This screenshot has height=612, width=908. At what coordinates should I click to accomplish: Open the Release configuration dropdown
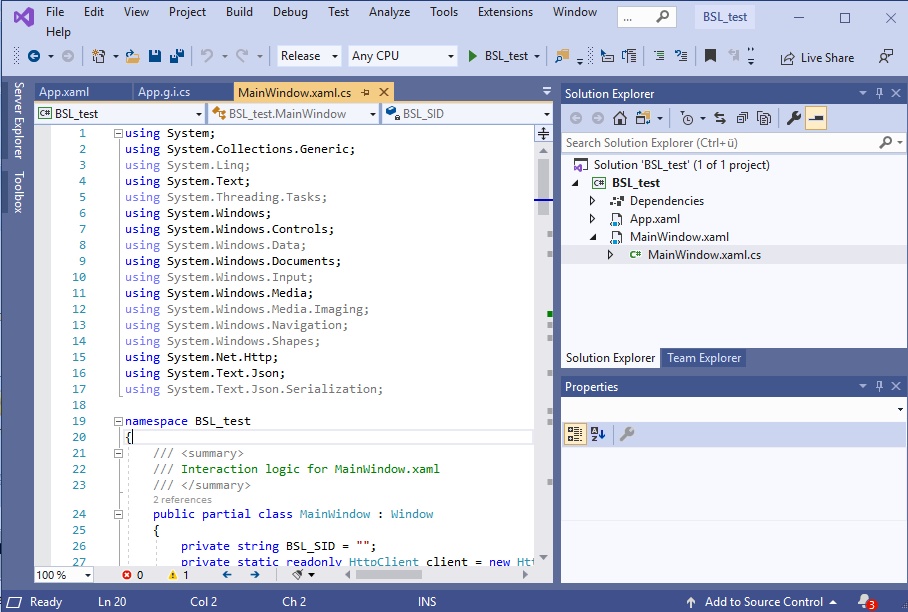[x=308, y=56]
